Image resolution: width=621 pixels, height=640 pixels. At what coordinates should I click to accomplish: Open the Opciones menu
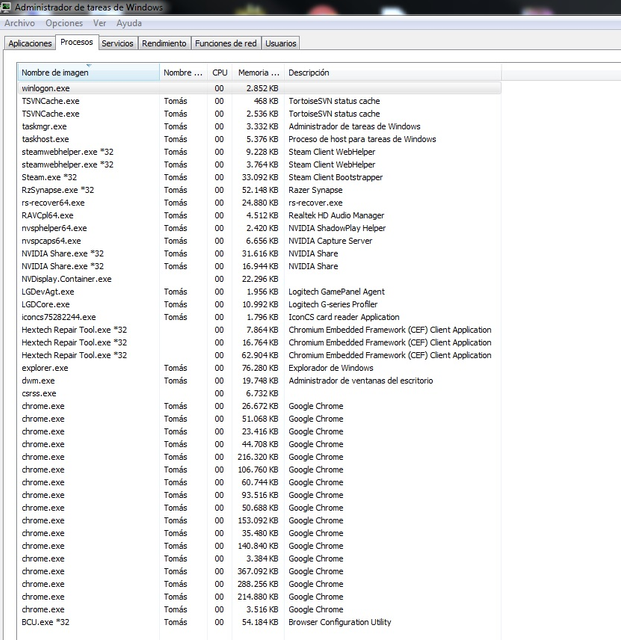pyautogui.click(x=64, y=23)
